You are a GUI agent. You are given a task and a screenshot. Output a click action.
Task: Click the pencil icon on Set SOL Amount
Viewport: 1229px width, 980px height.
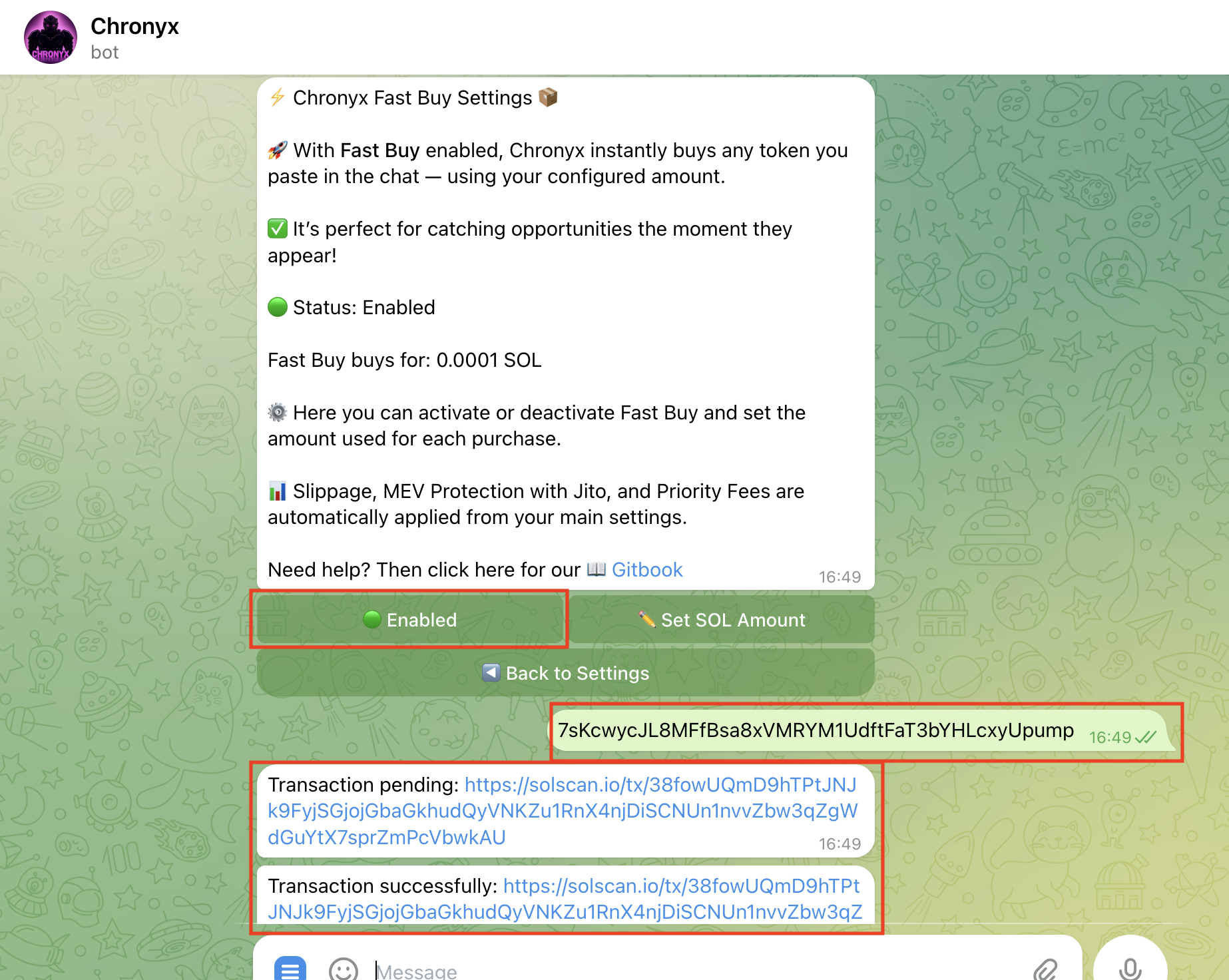[x=647, y=619]
